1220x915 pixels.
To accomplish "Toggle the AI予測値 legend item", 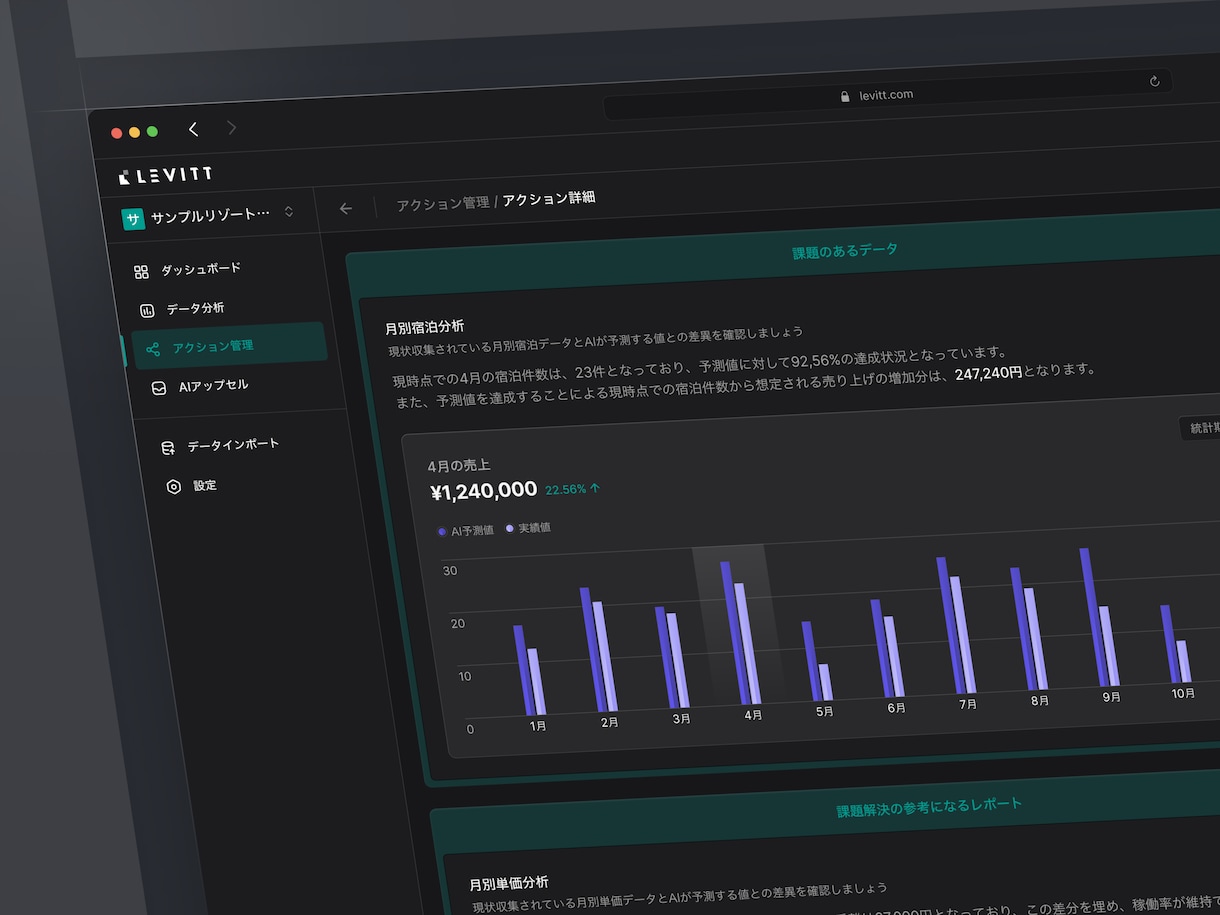I will (466, 530).
